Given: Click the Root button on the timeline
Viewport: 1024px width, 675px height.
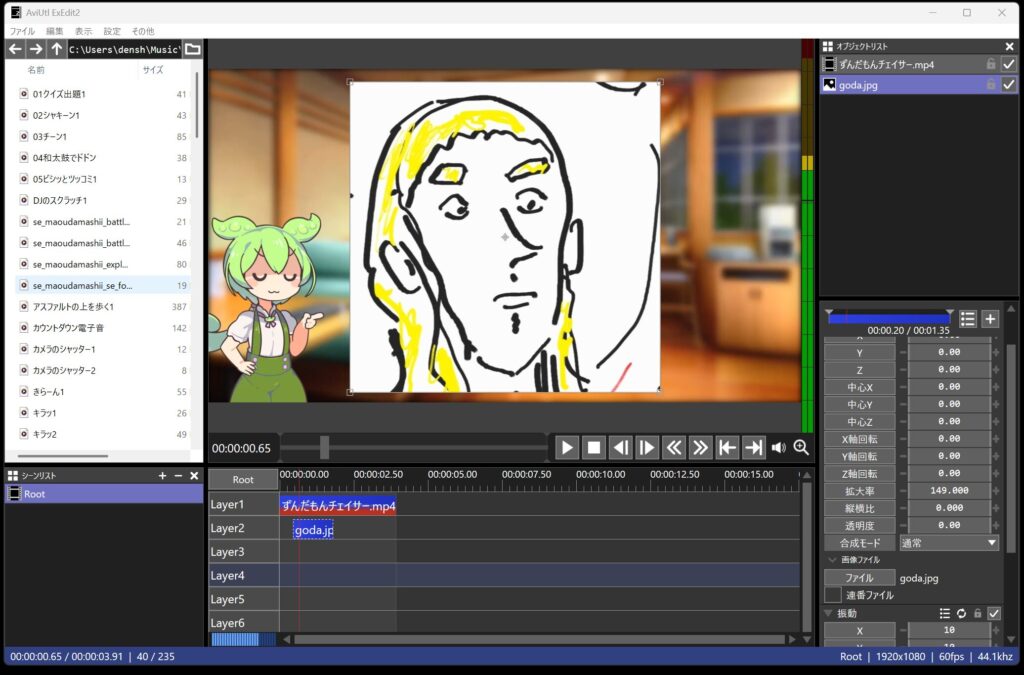Looking at the screenshot, I should 243,480.
